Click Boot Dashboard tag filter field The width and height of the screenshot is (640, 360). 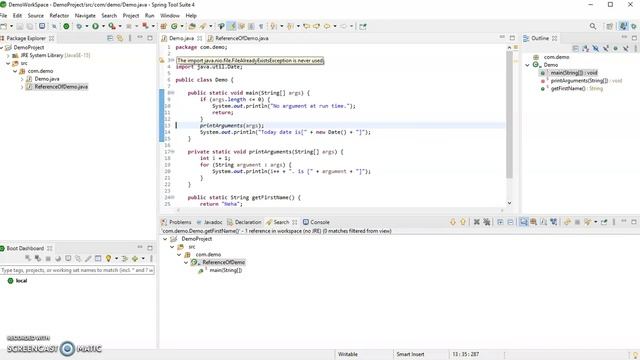point(77,270)
